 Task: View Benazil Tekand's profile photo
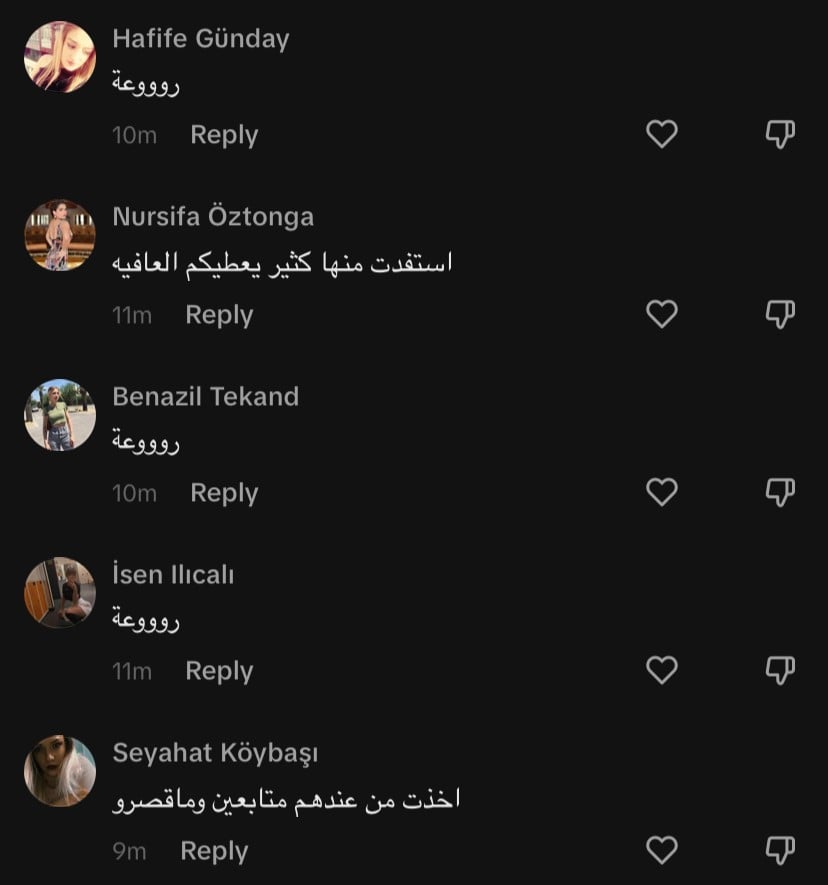point(60,414)
